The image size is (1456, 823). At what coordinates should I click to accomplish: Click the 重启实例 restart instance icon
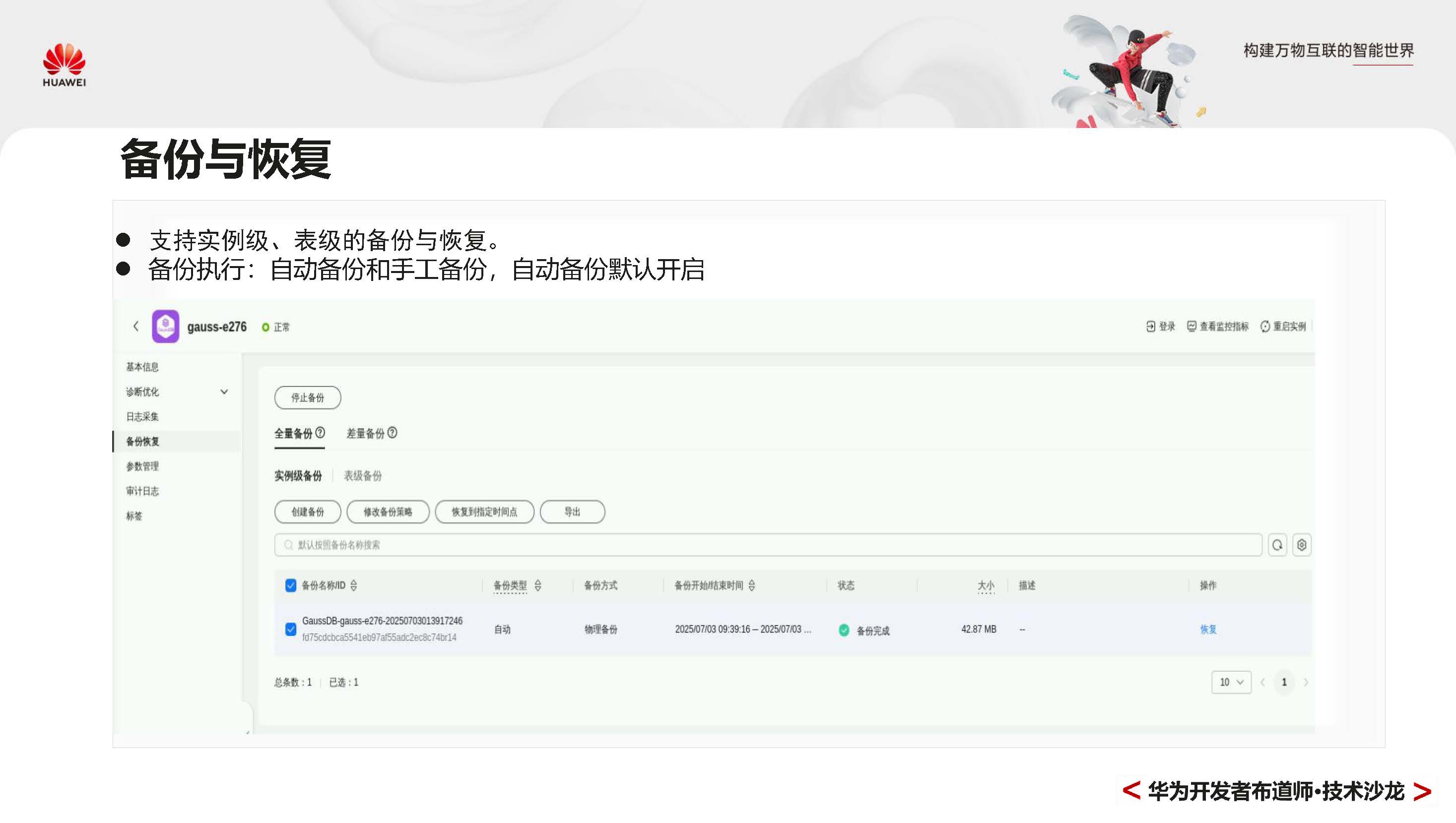[x=1264, y=326]
